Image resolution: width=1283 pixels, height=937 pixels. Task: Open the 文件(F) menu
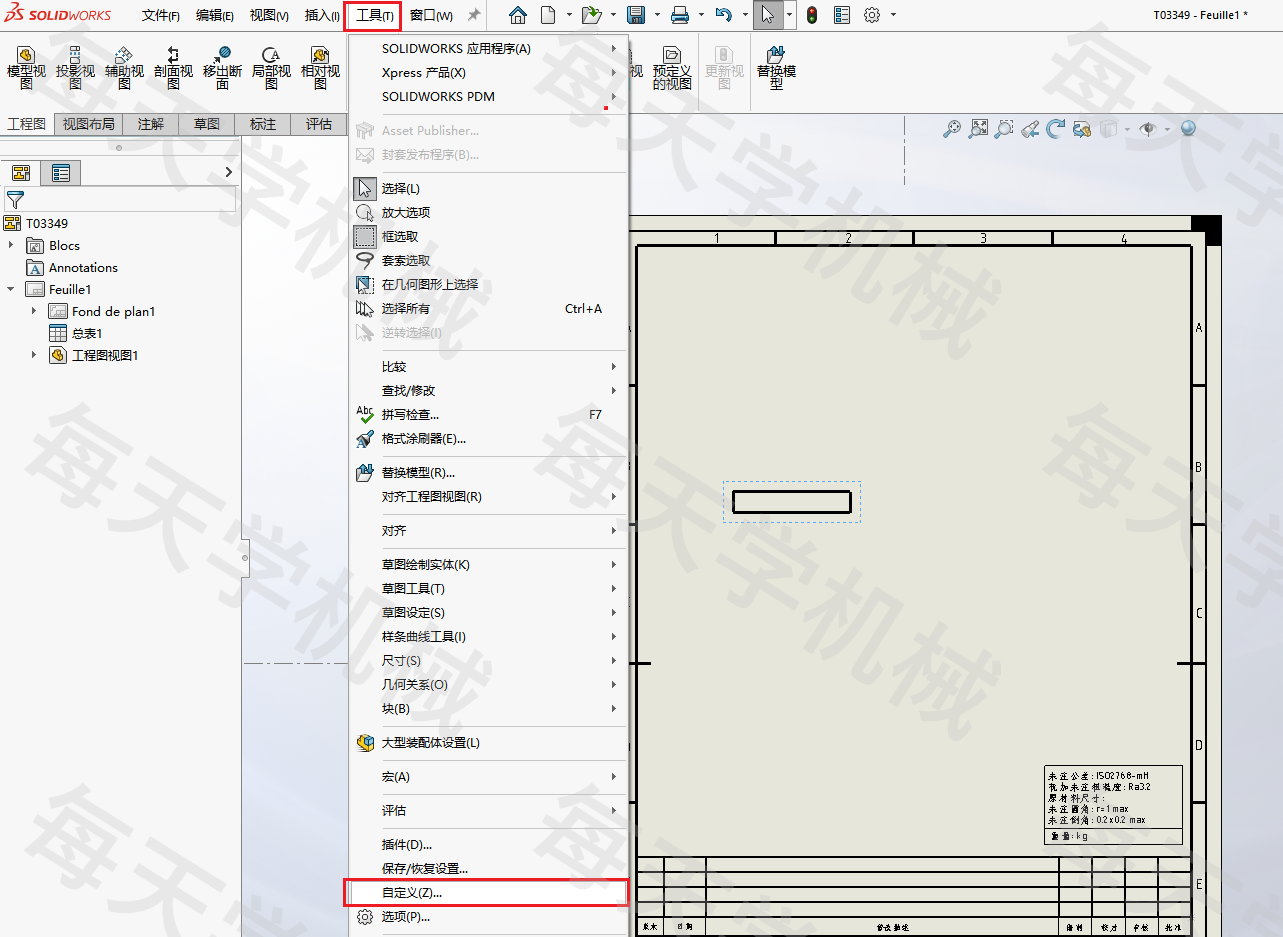[x=161, y=15]
